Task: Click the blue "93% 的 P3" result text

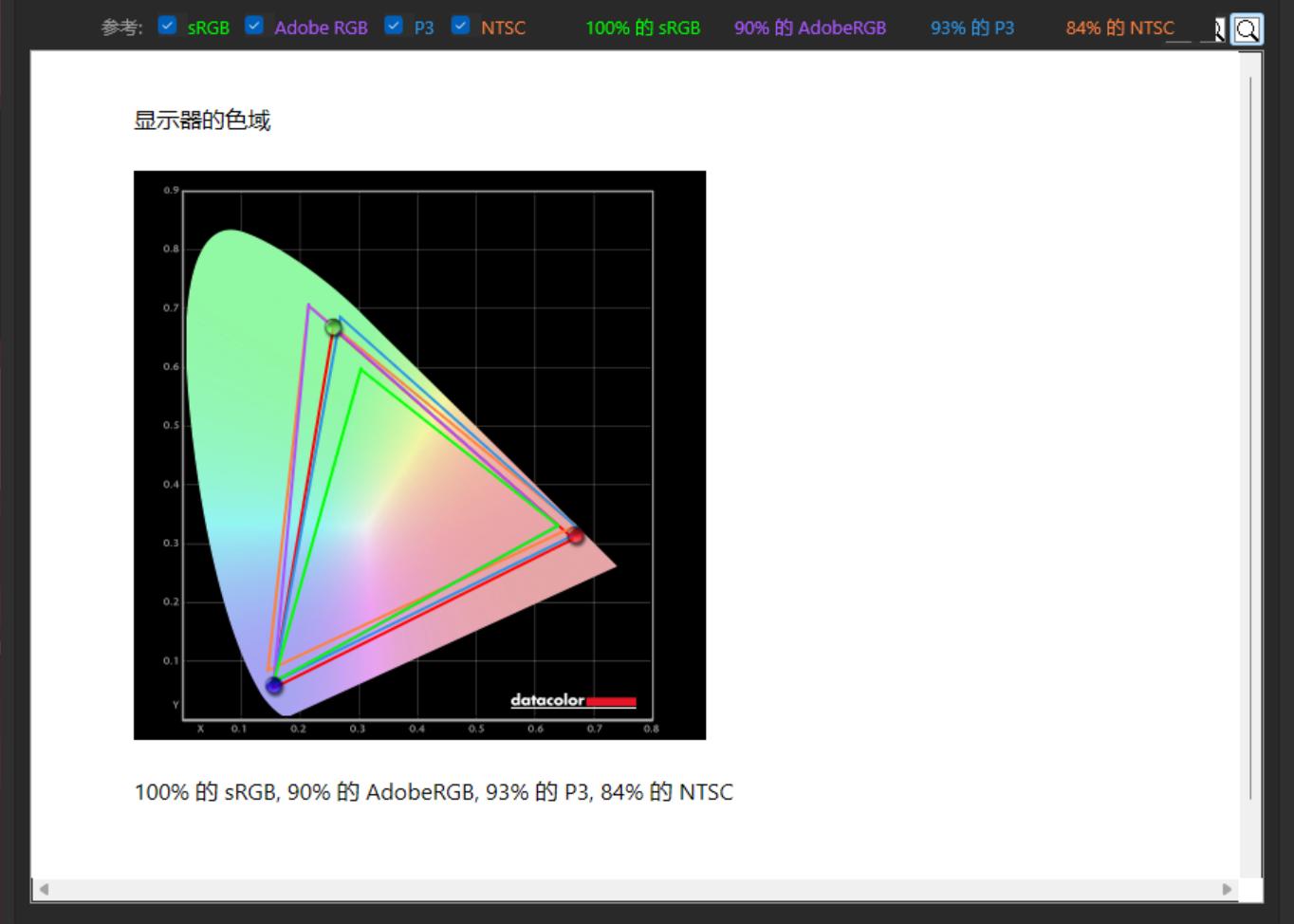Action: (x=971, y=28)
